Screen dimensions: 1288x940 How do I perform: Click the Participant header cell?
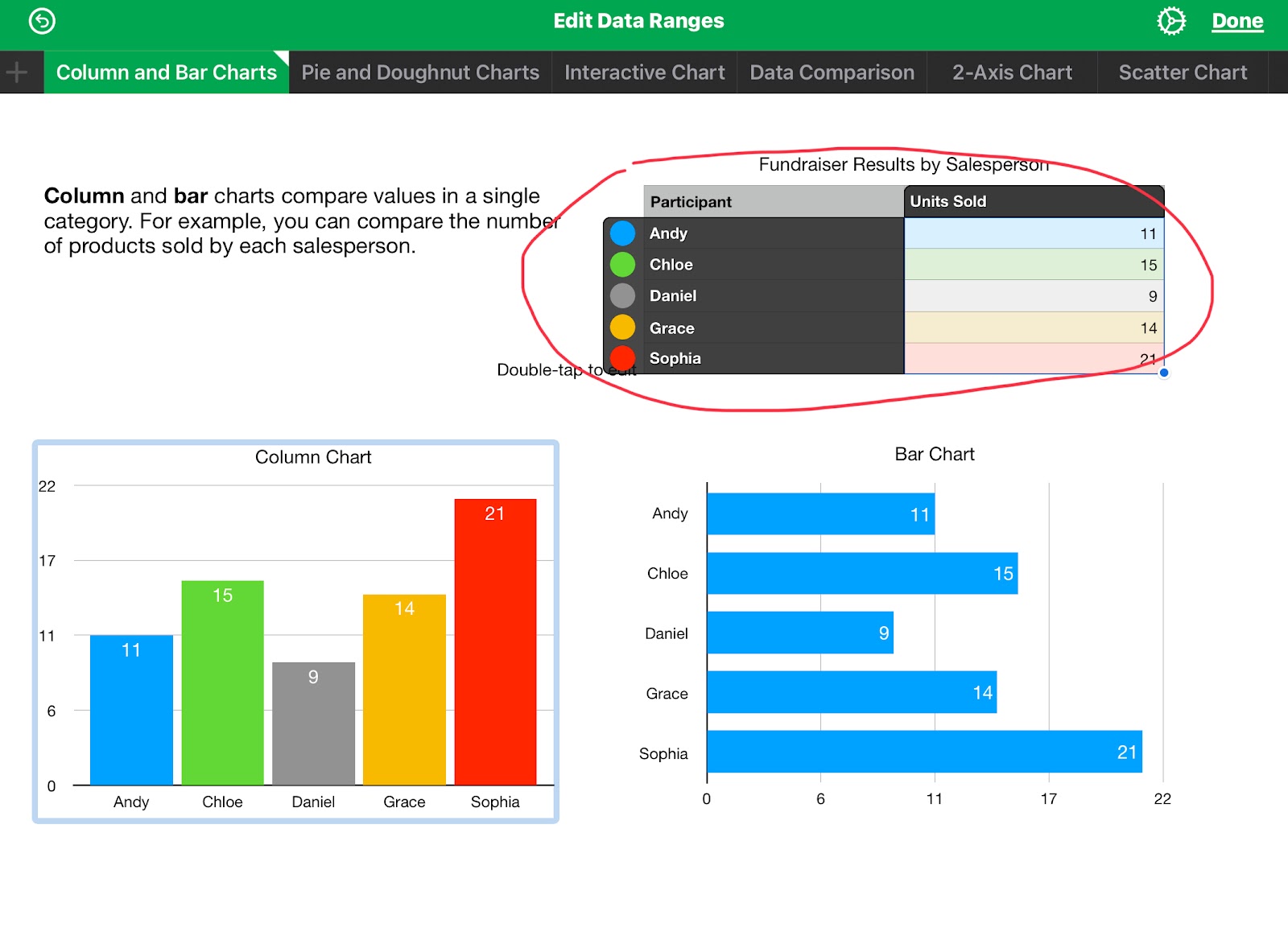pos(774,202)
